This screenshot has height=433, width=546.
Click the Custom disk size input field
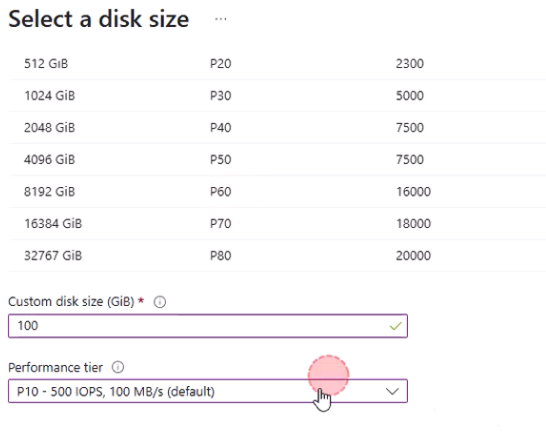coord(208,326)
